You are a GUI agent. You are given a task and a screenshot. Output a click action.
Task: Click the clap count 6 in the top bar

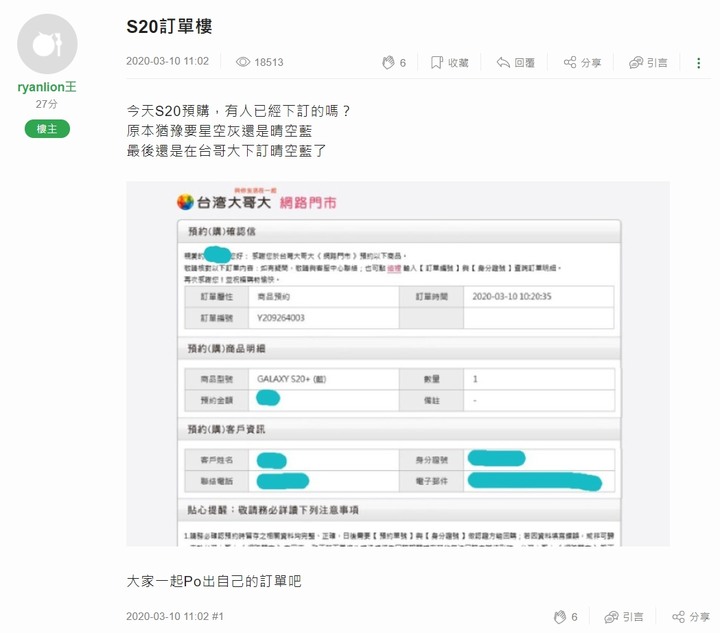point(403,63)
